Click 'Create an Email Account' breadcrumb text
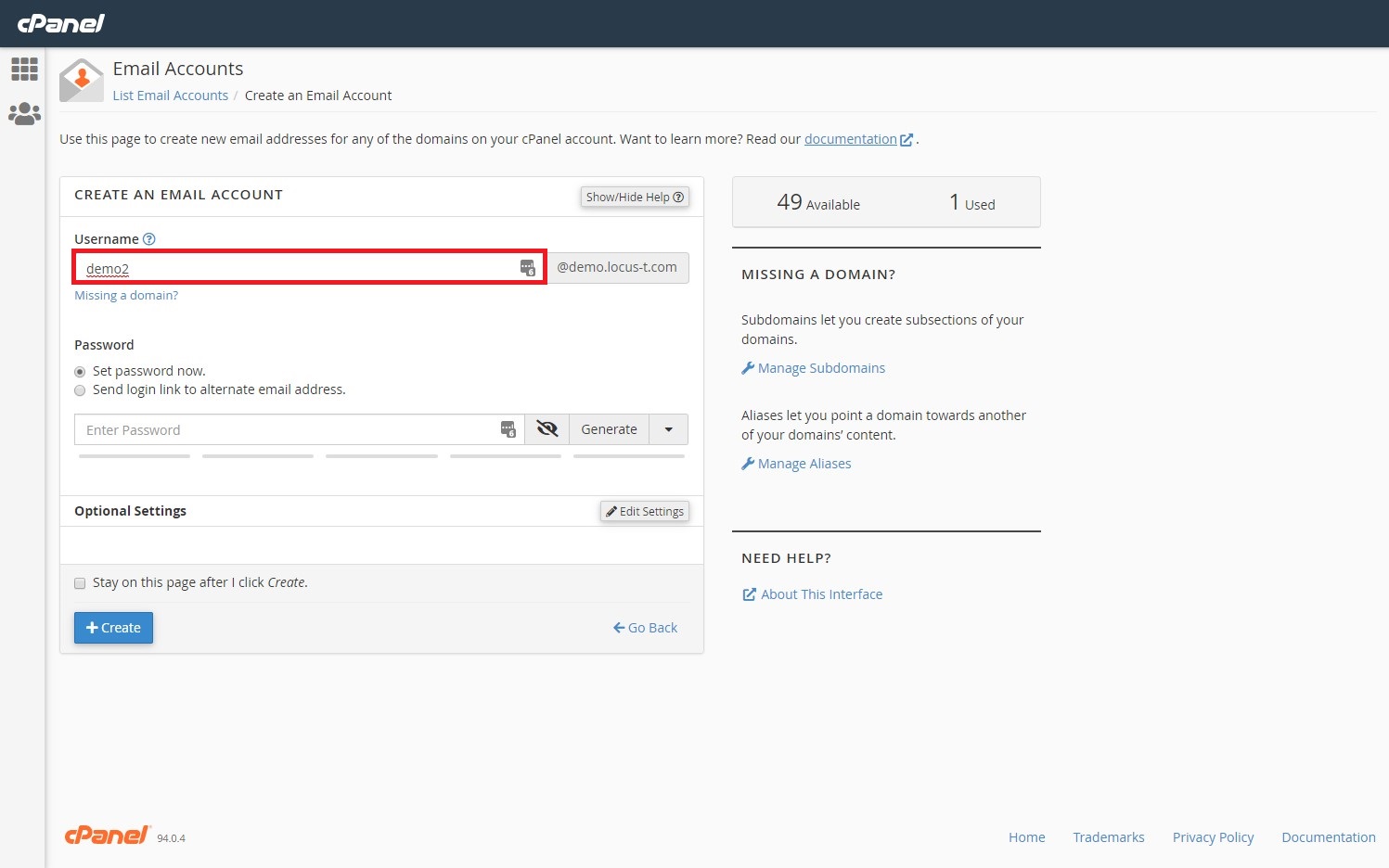The image size is (1389, 868). [318, 96]
